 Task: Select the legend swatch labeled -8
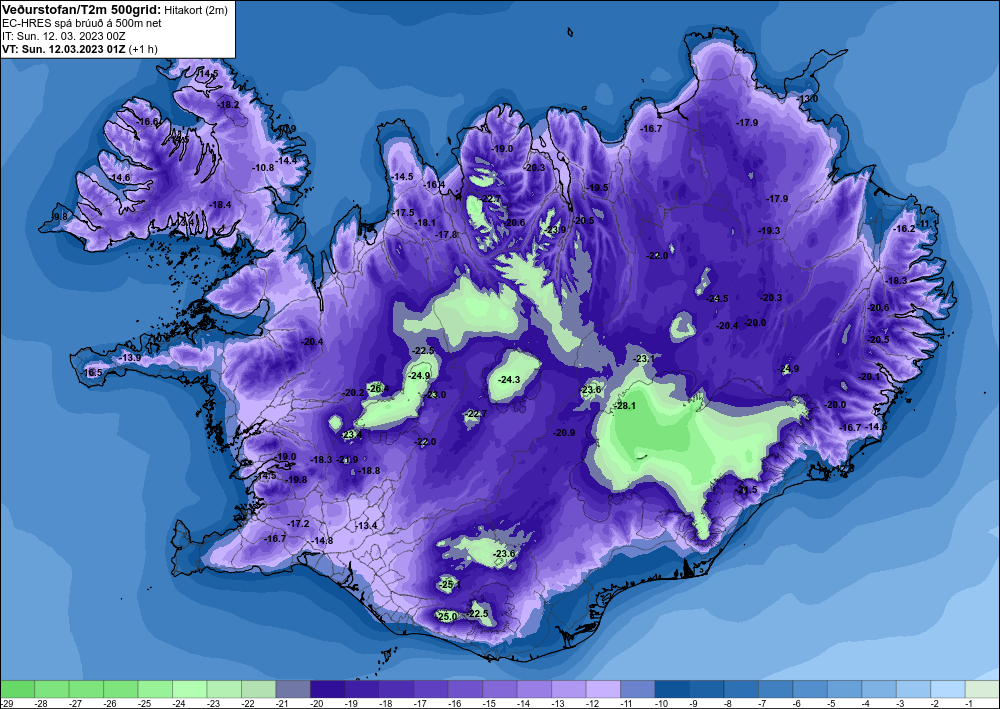tap(740, 689)
